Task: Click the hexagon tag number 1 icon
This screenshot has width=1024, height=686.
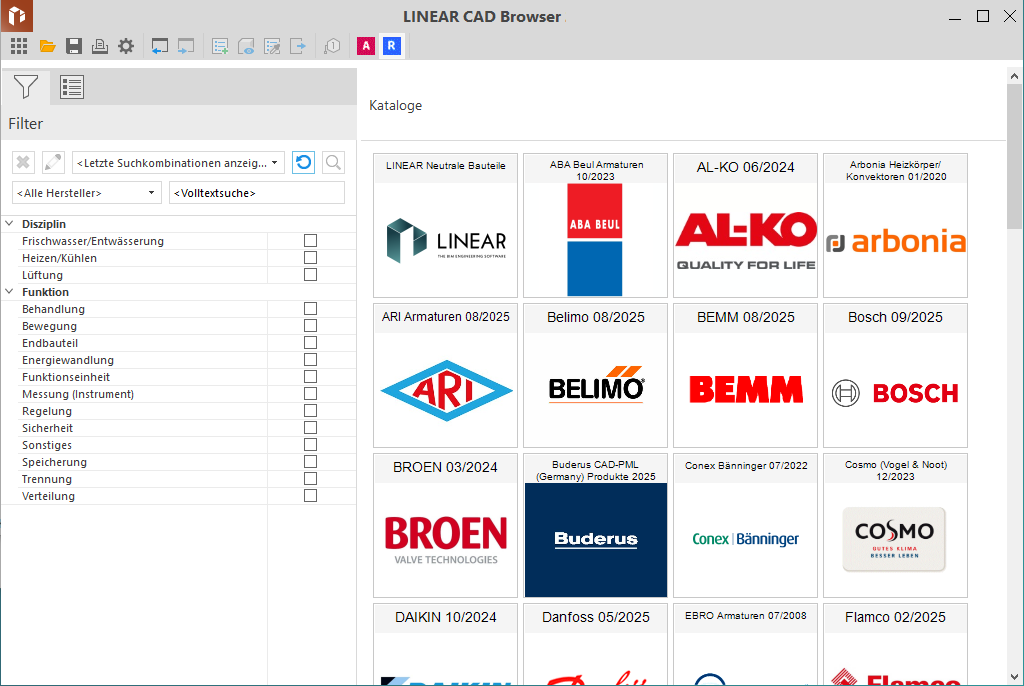Action: 332,46
